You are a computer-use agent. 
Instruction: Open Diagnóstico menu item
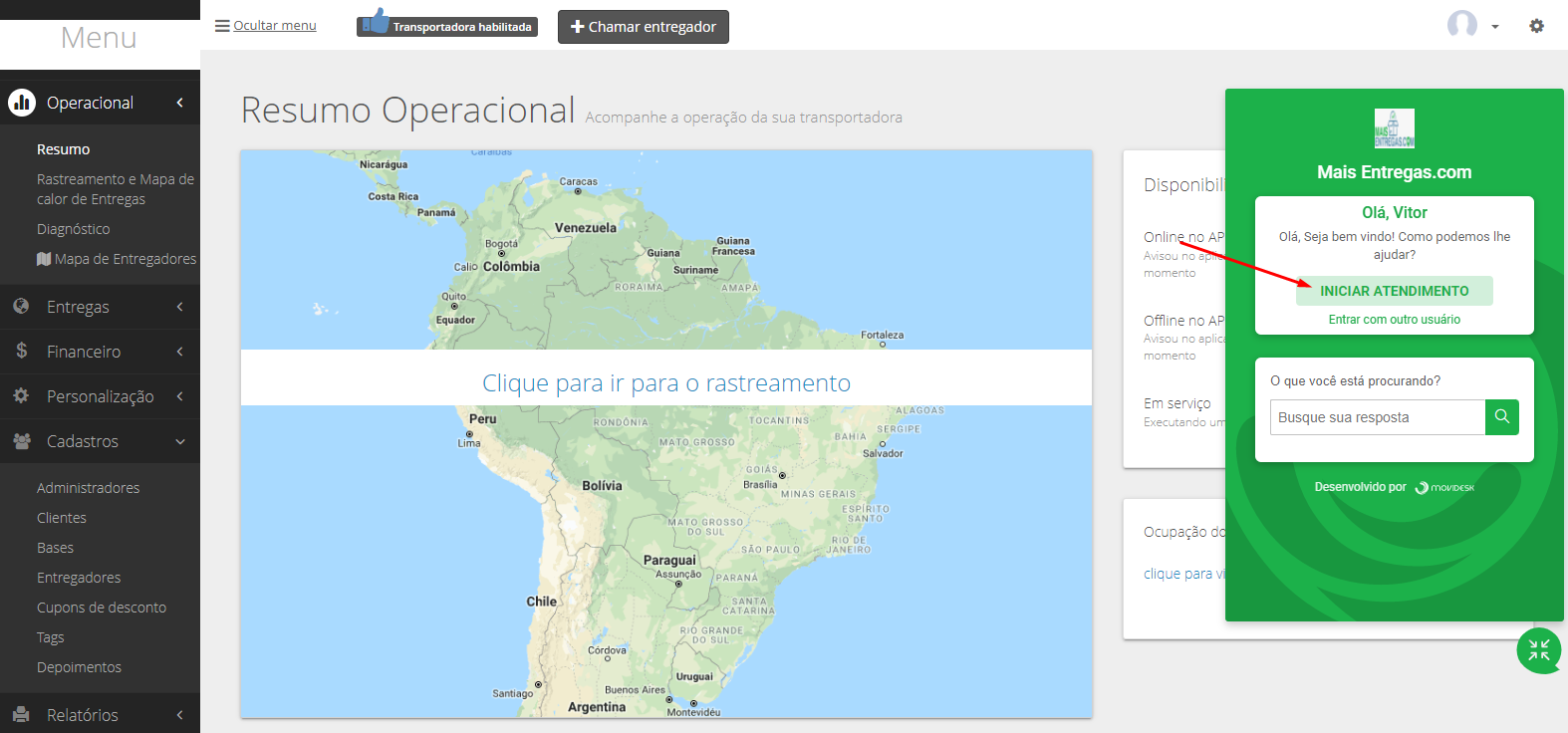pyautogui.click(x=74, y=229)
